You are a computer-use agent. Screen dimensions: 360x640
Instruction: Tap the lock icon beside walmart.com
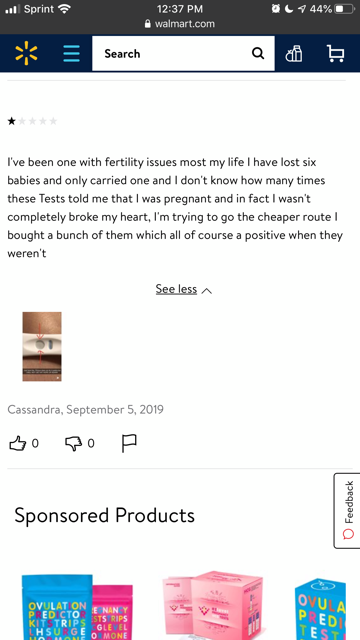(x=148, y=24)
